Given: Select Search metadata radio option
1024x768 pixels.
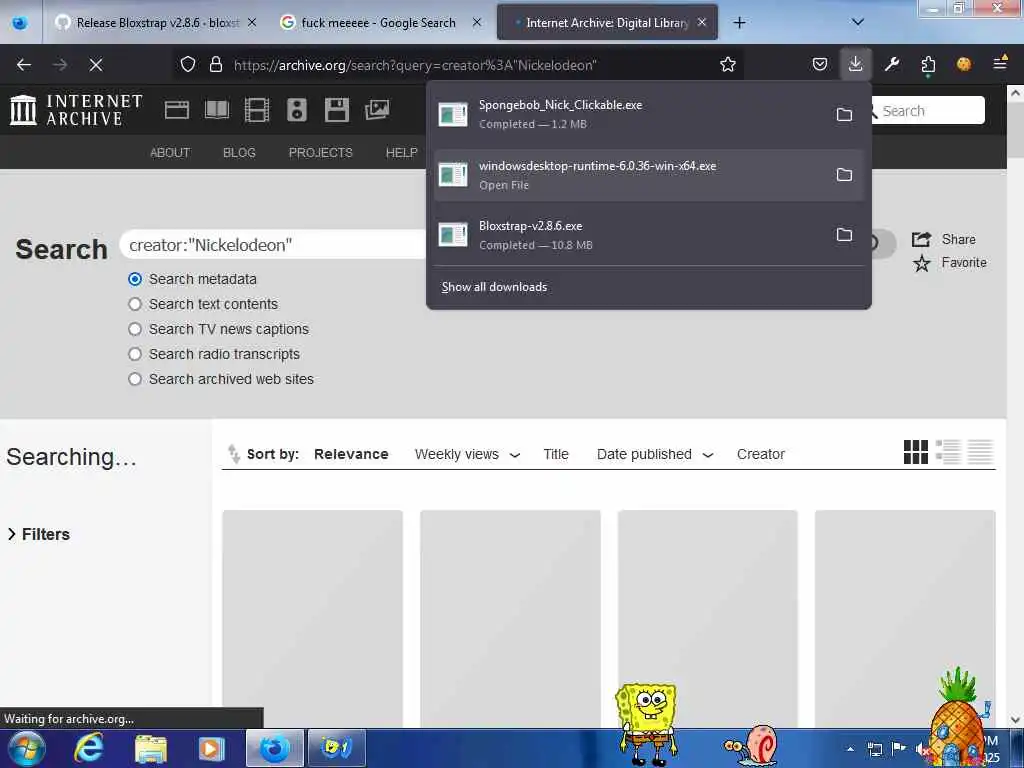Looking at the screenshot, I should coord(135,279).
